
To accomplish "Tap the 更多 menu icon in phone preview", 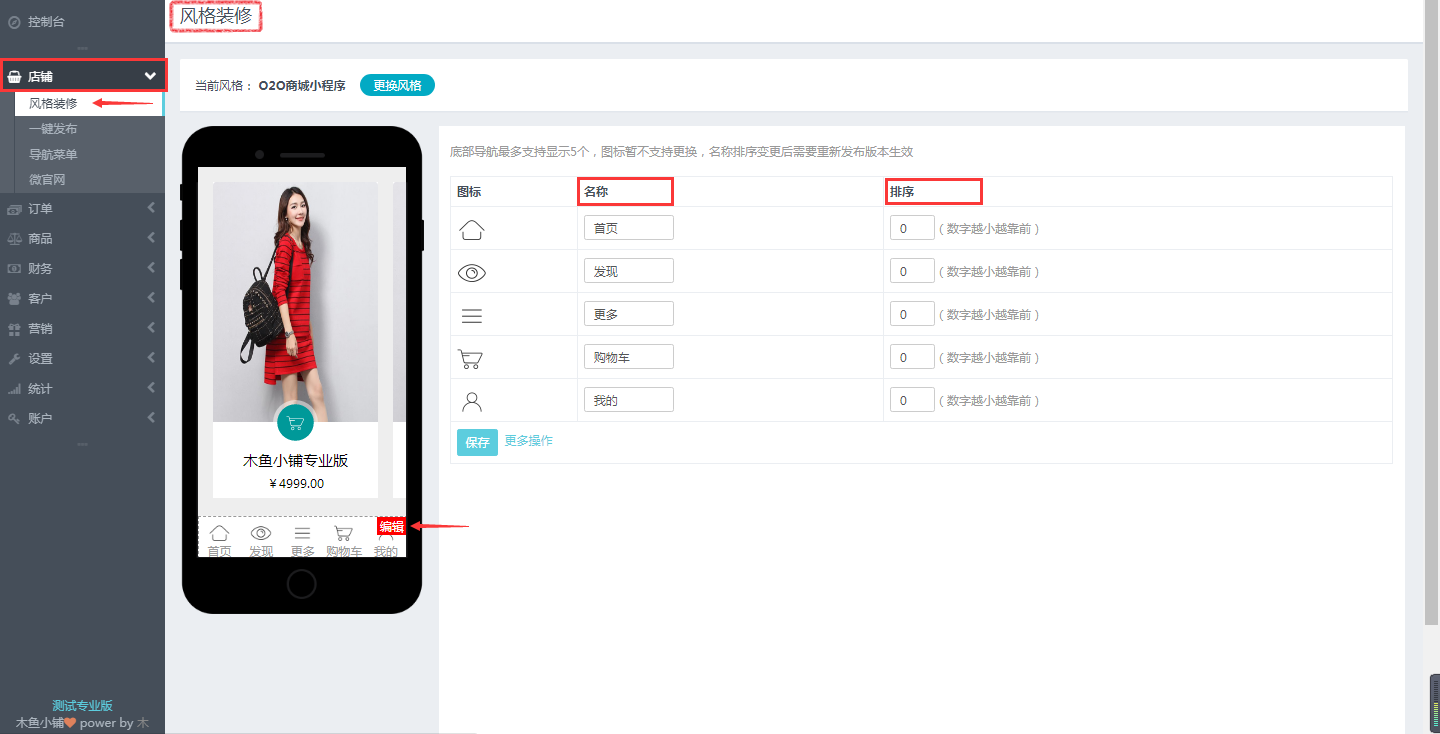I will point(302,534).
